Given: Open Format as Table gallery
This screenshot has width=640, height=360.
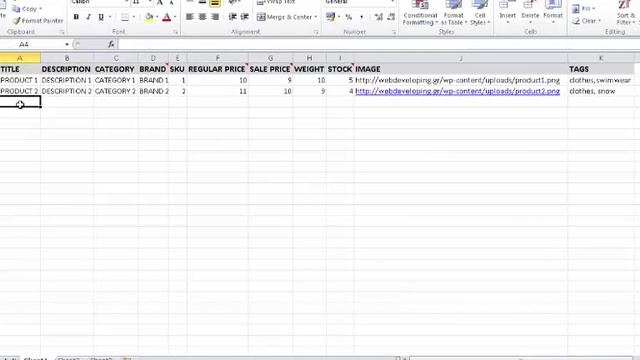Looking at the screenshot, I should (453, 13).
